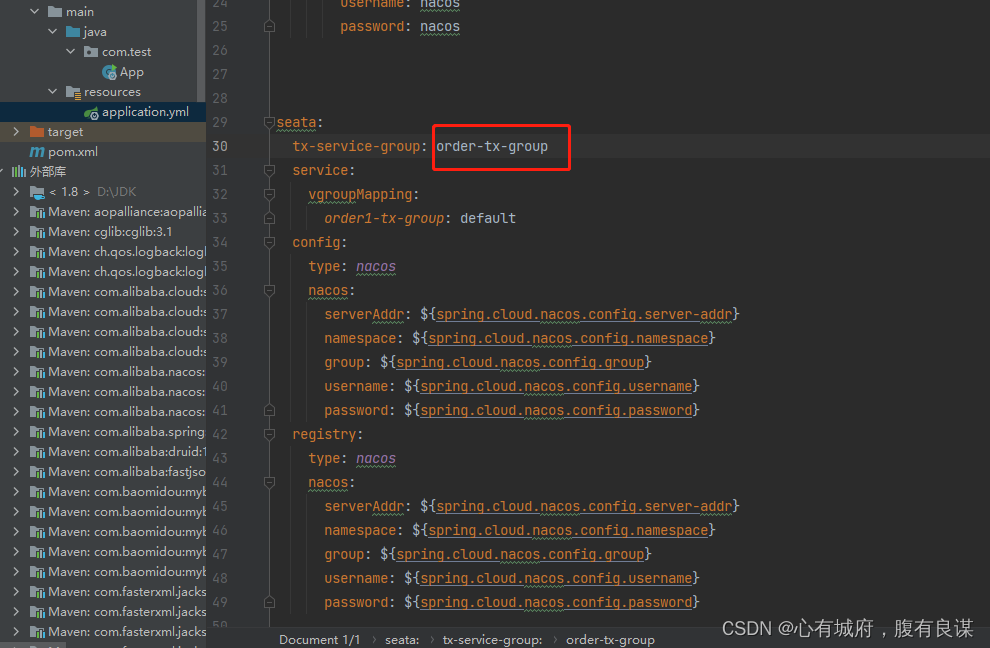Click the application.yml Spring file icon
This screenshot has height=648, width=990.
(92, 112)
